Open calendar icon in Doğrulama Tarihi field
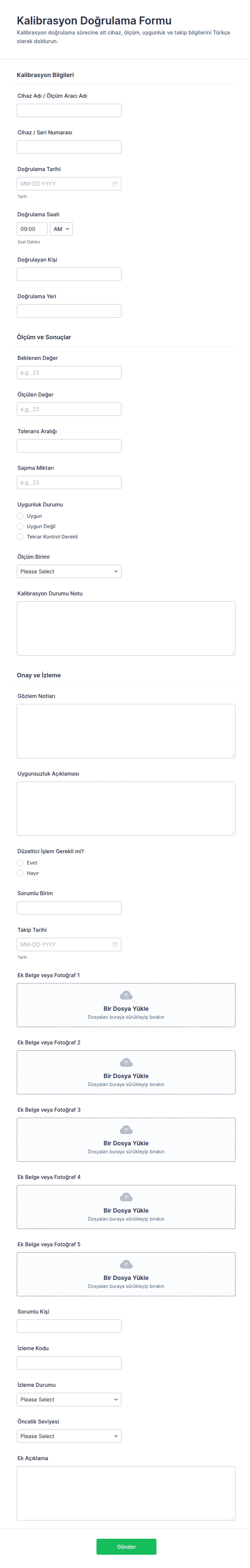250x1568 pixels. [115, 184]
